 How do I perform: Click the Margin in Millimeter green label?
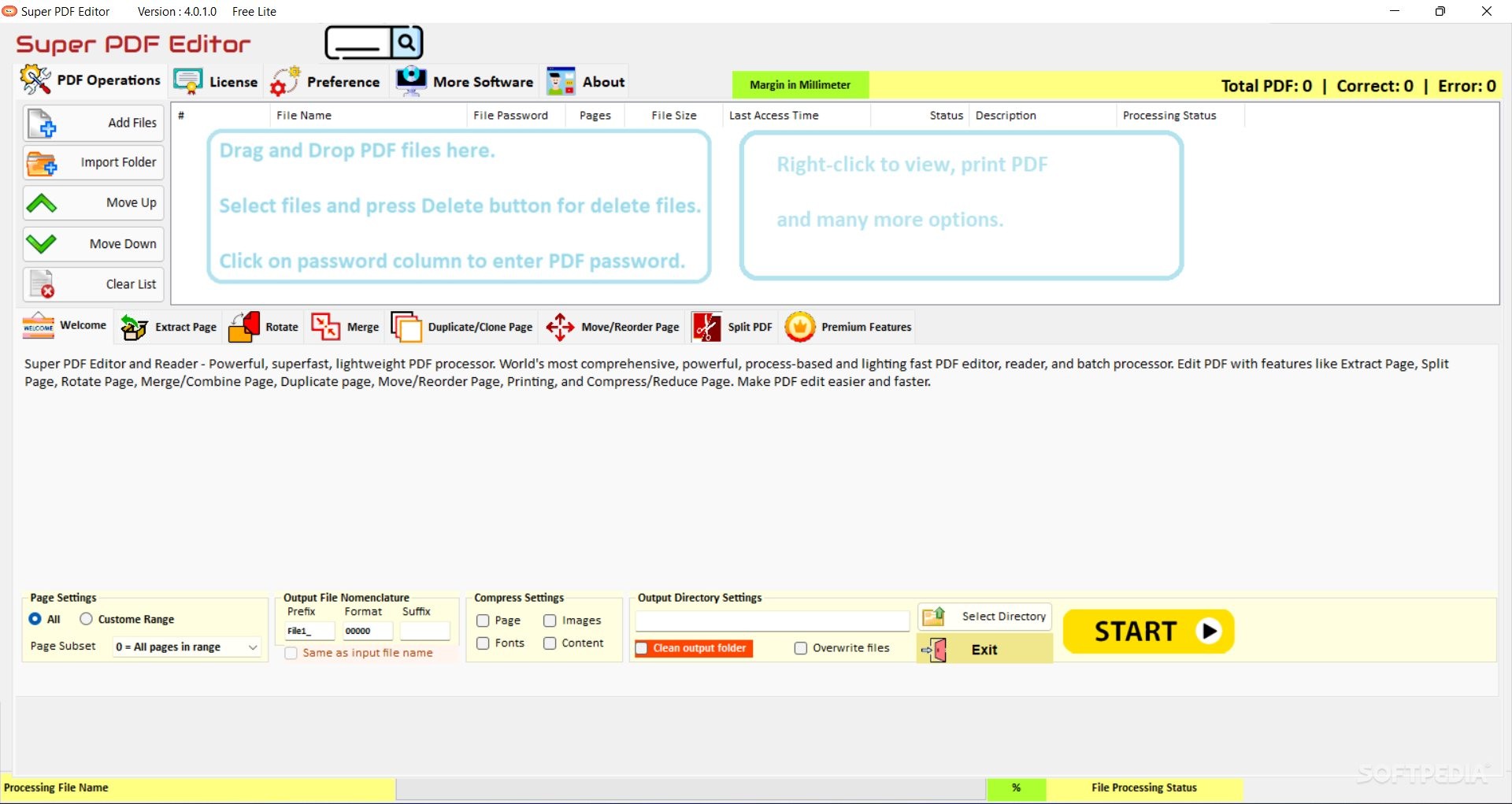pyautogui.click(x=800, y=85)
